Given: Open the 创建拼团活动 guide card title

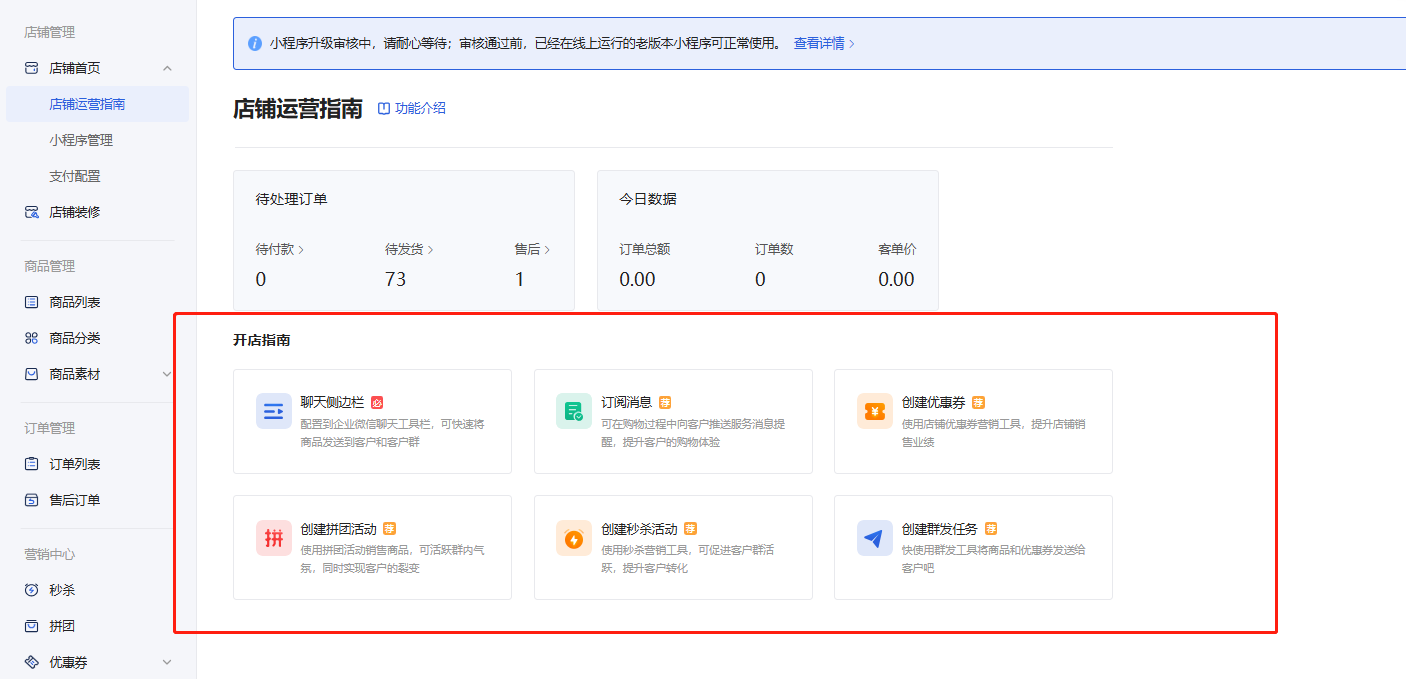Looking at the screenshot, I should pyautogui.click(x=339, y=529).
